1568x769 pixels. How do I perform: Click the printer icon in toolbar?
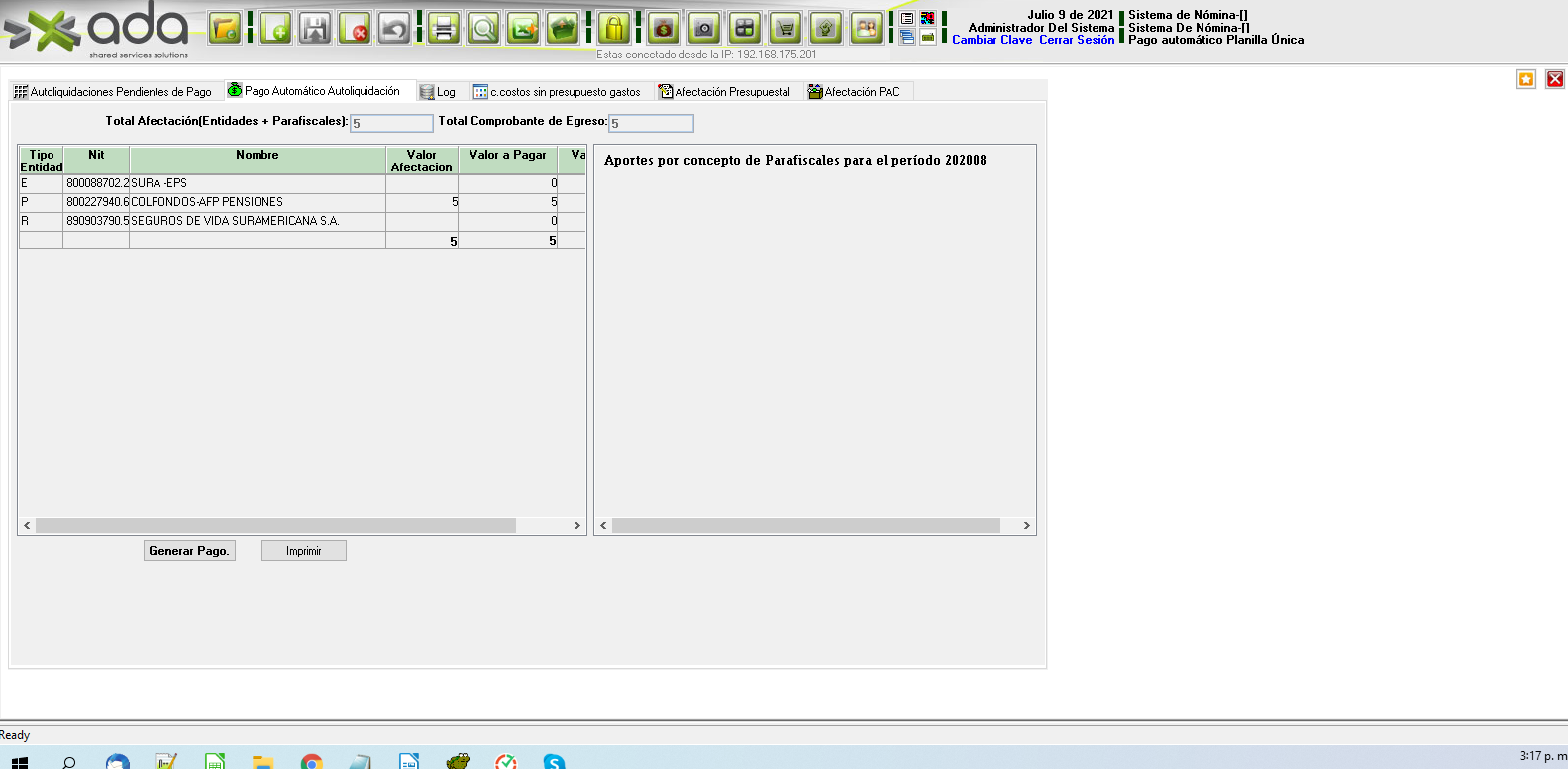click(444, 28)
